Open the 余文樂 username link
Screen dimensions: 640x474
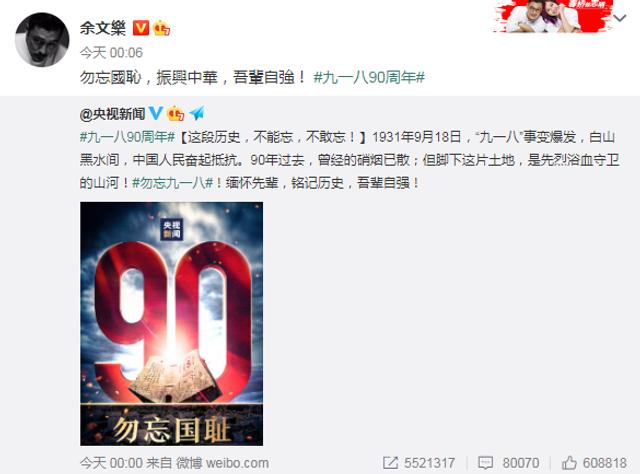pyautogui.click(x=103, y=28)
